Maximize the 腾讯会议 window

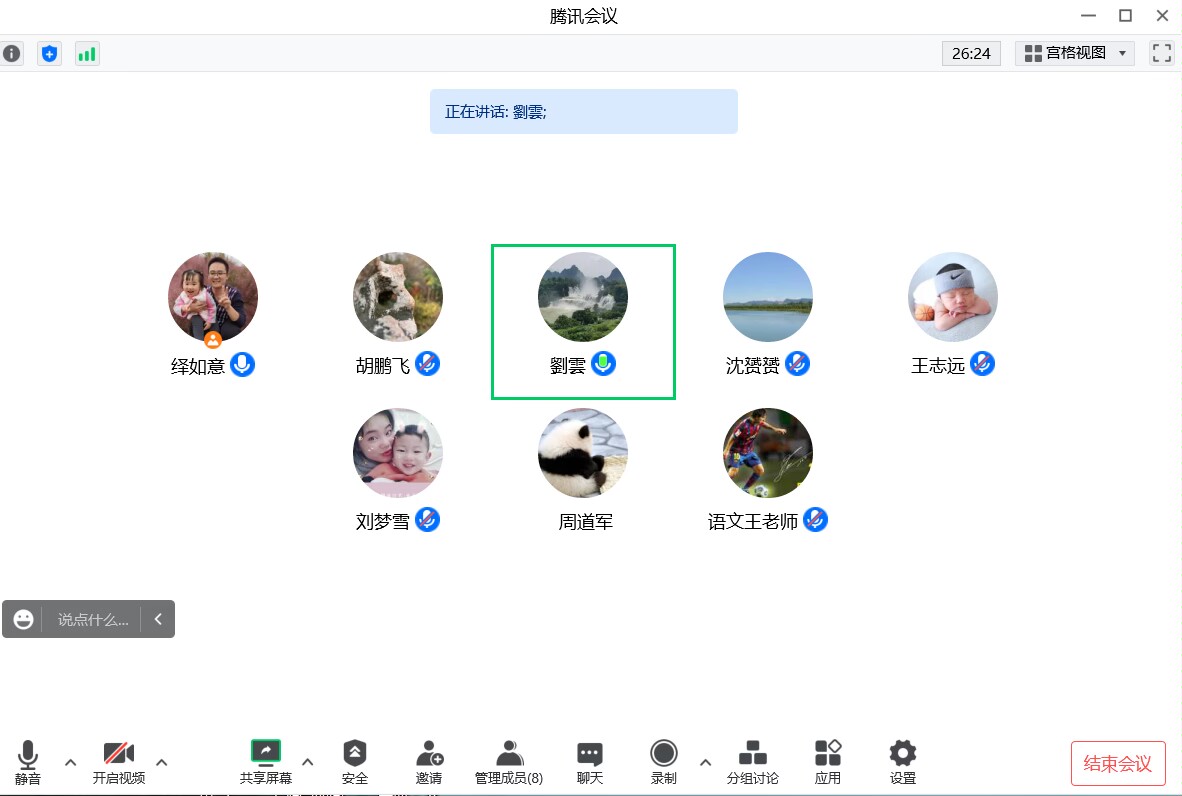coord(1125,15)
